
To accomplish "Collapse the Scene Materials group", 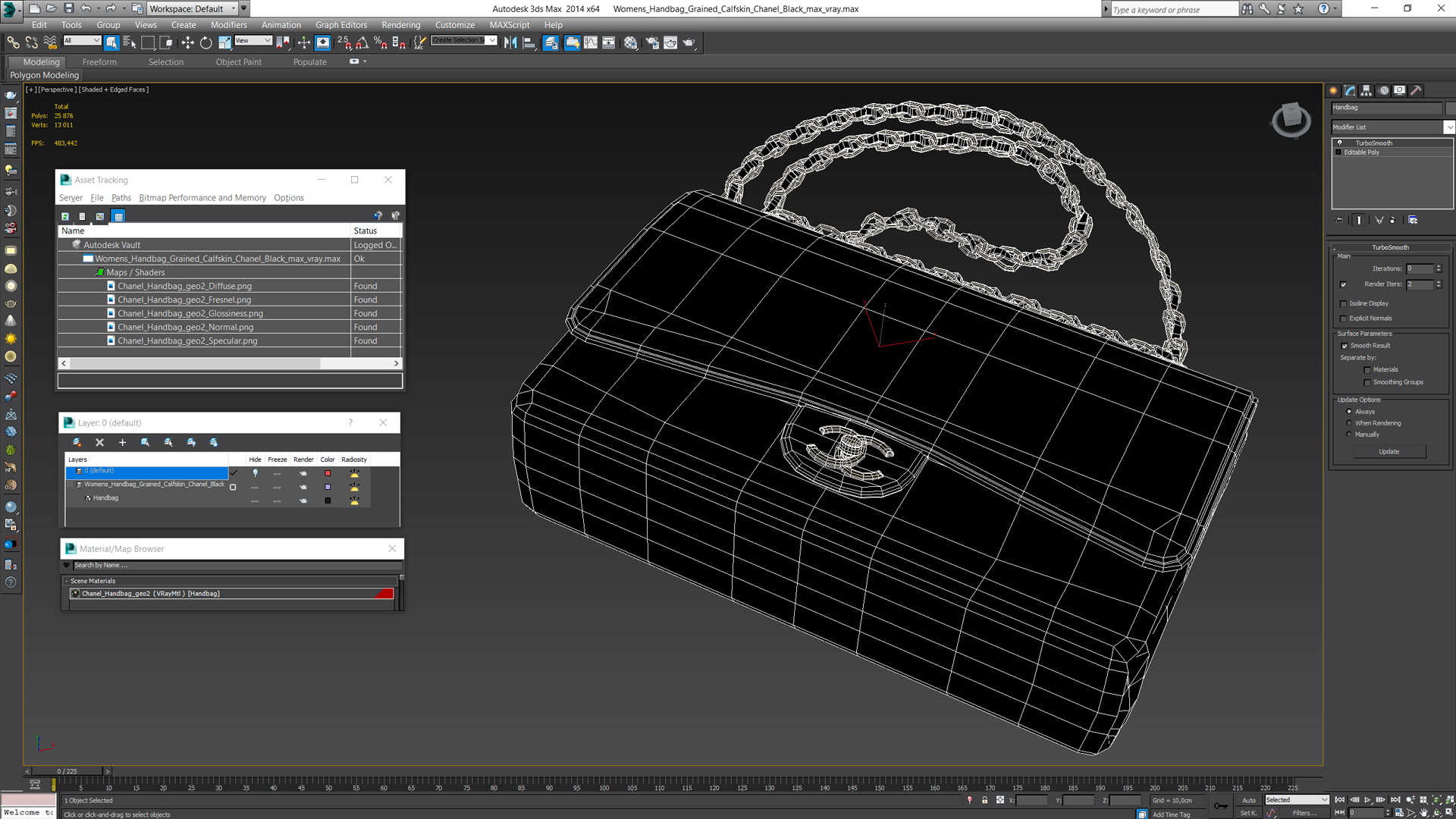I will (67, 581).
